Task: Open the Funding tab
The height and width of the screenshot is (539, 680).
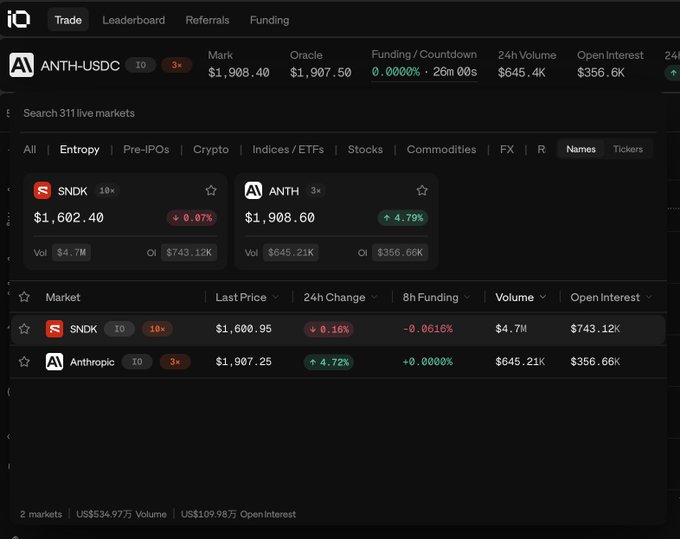Action: pos(269,20)
